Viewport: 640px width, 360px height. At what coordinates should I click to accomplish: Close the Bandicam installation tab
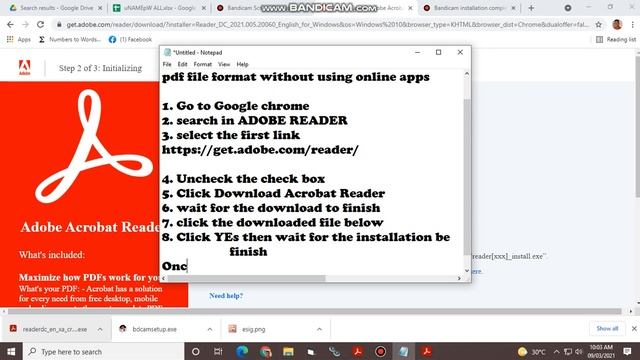513,8
